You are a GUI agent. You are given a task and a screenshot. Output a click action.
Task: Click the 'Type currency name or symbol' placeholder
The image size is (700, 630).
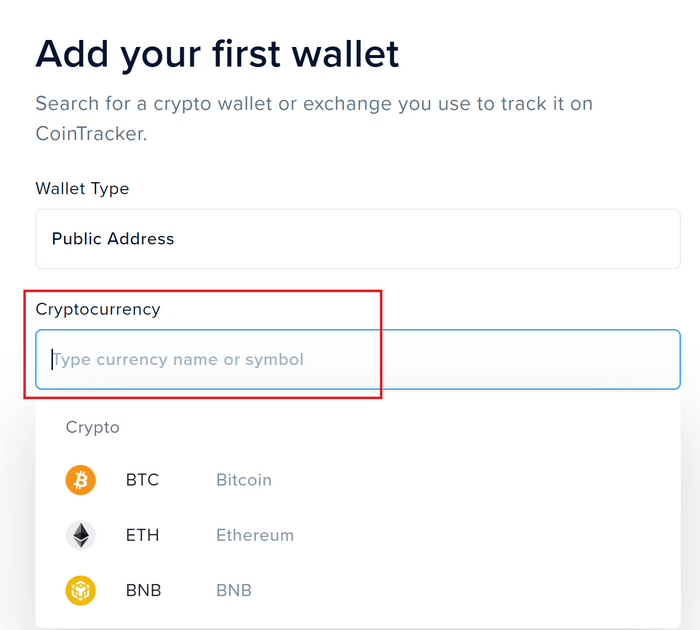(x=178, y=359)
